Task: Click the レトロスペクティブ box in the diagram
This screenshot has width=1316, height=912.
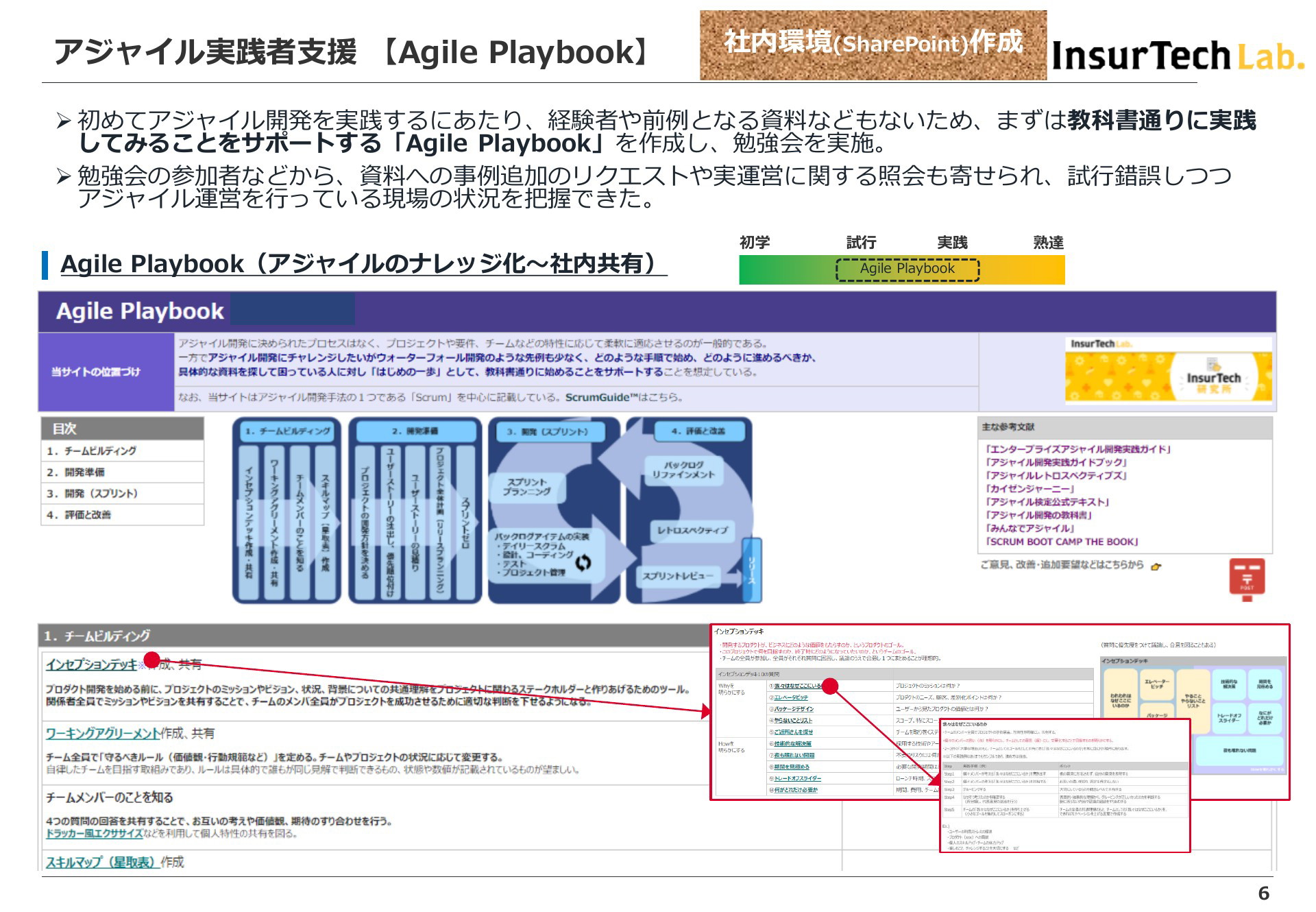Action: point(692,531)
